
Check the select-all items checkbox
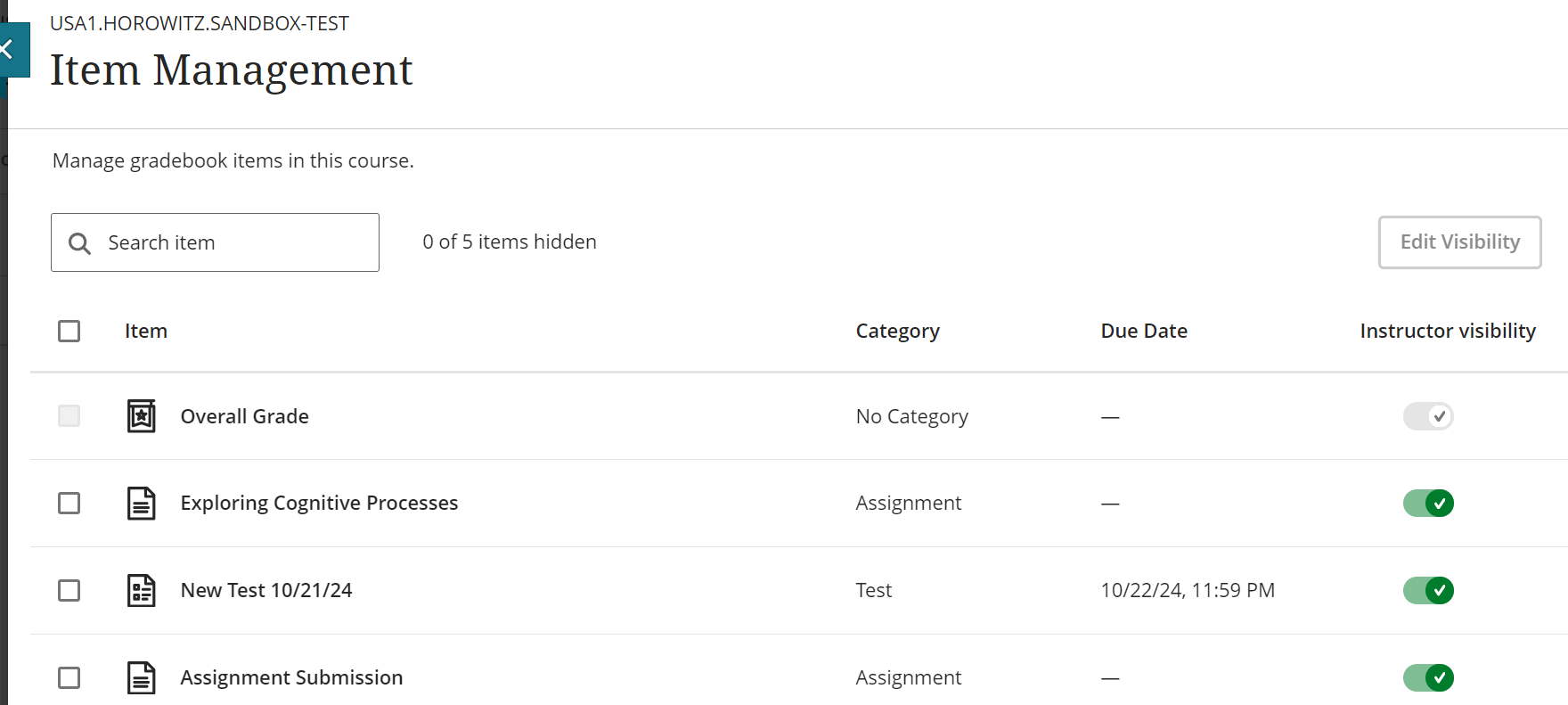click(69, 332)
